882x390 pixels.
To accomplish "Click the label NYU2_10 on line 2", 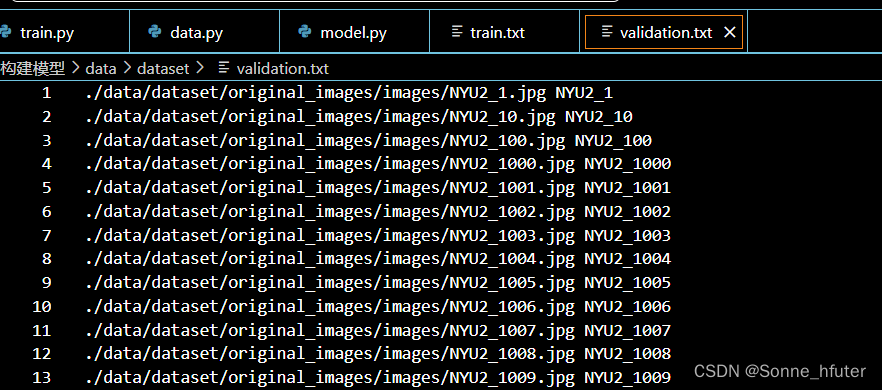I will tap(599, 116).
